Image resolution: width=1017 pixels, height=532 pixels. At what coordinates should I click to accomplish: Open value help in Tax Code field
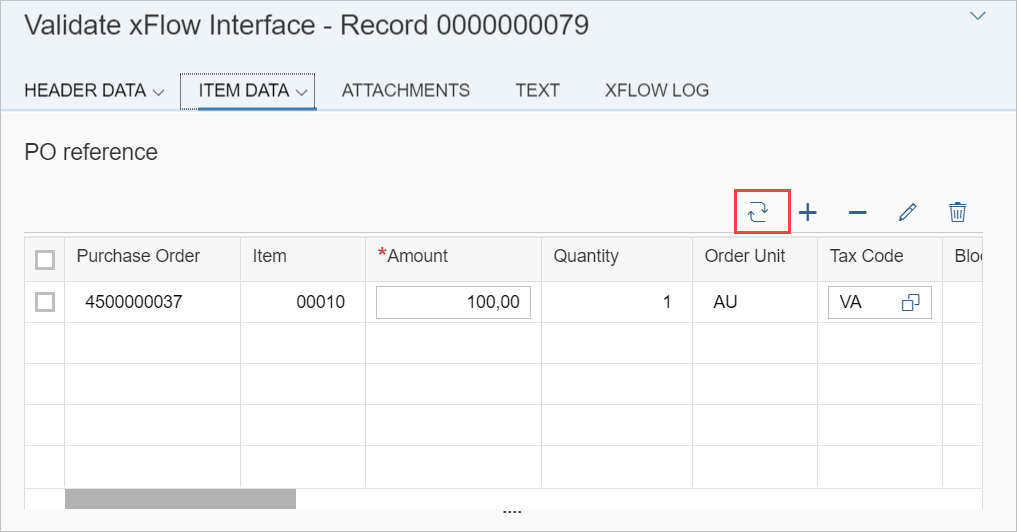910,303
